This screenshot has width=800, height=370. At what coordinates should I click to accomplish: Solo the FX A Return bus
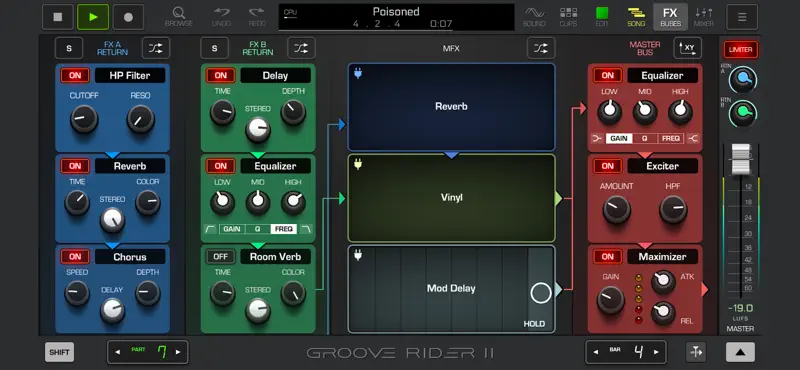tap(69, 48)
